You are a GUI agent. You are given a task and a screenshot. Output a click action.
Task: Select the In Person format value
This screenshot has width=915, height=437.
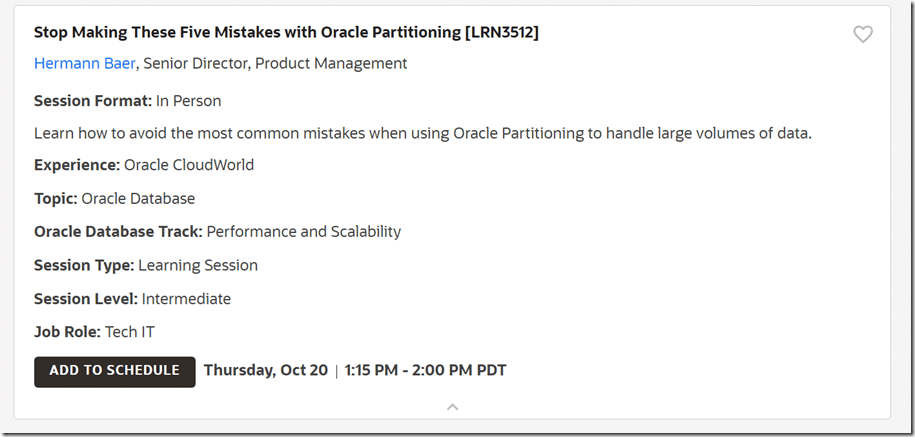click(189, 101)
